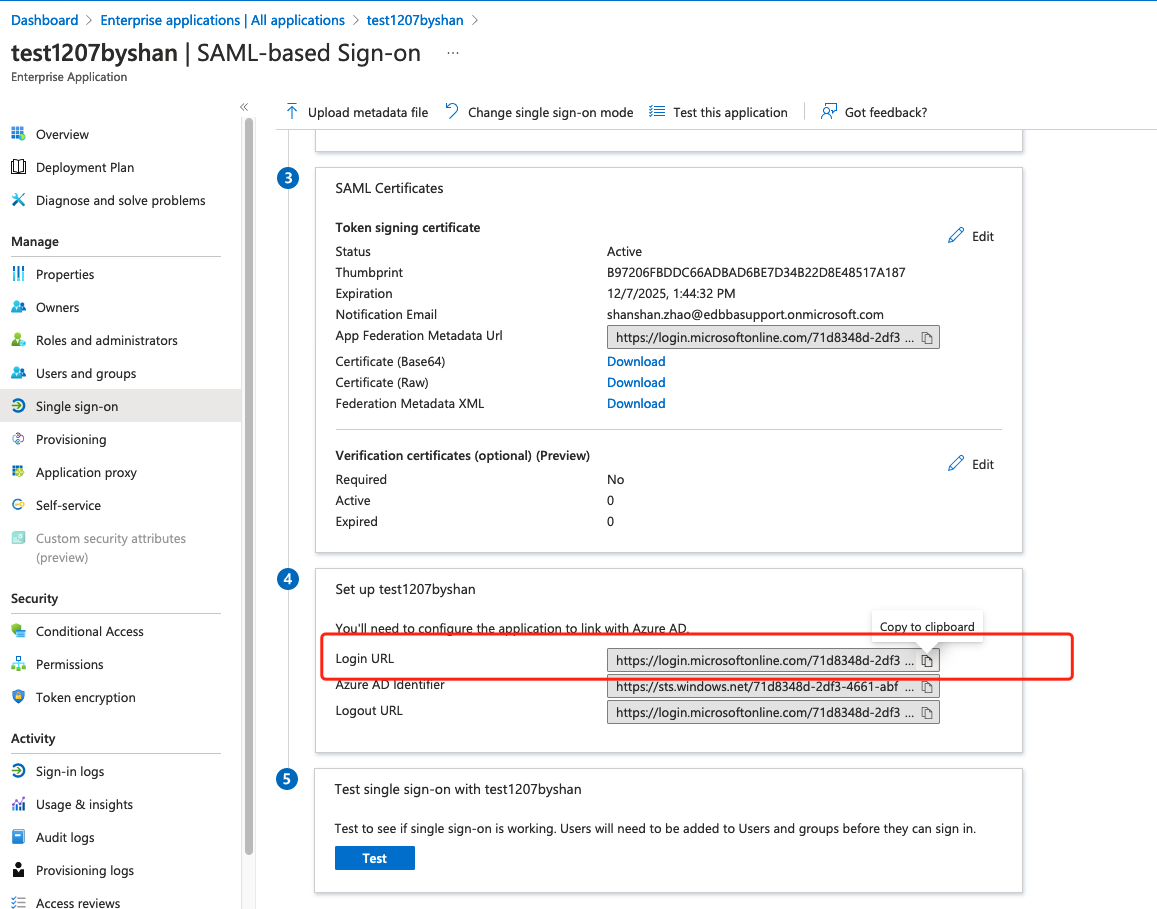The width and height of the screenshot is (1157, 909).
Task: Open Access reviews in the sidebar
Action: (x=77, y=902)
